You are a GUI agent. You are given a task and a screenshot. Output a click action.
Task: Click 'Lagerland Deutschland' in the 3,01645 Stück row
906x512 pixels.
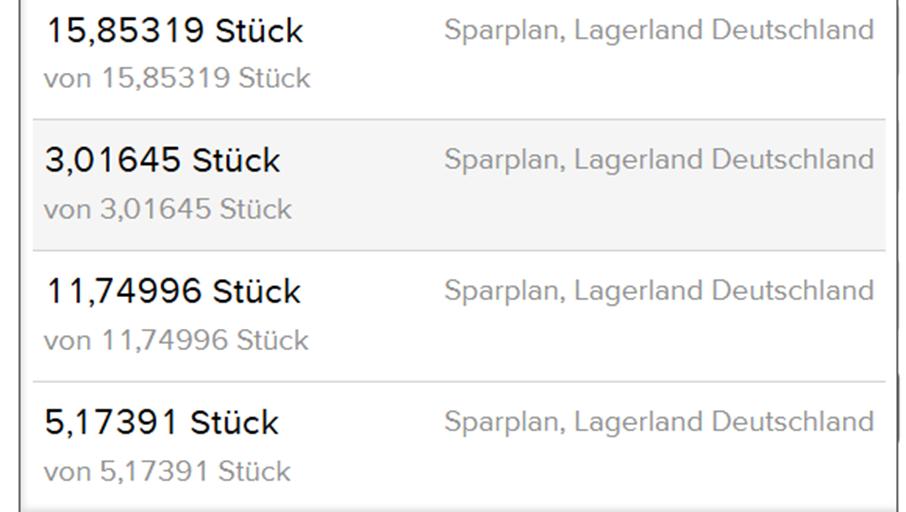724,160
